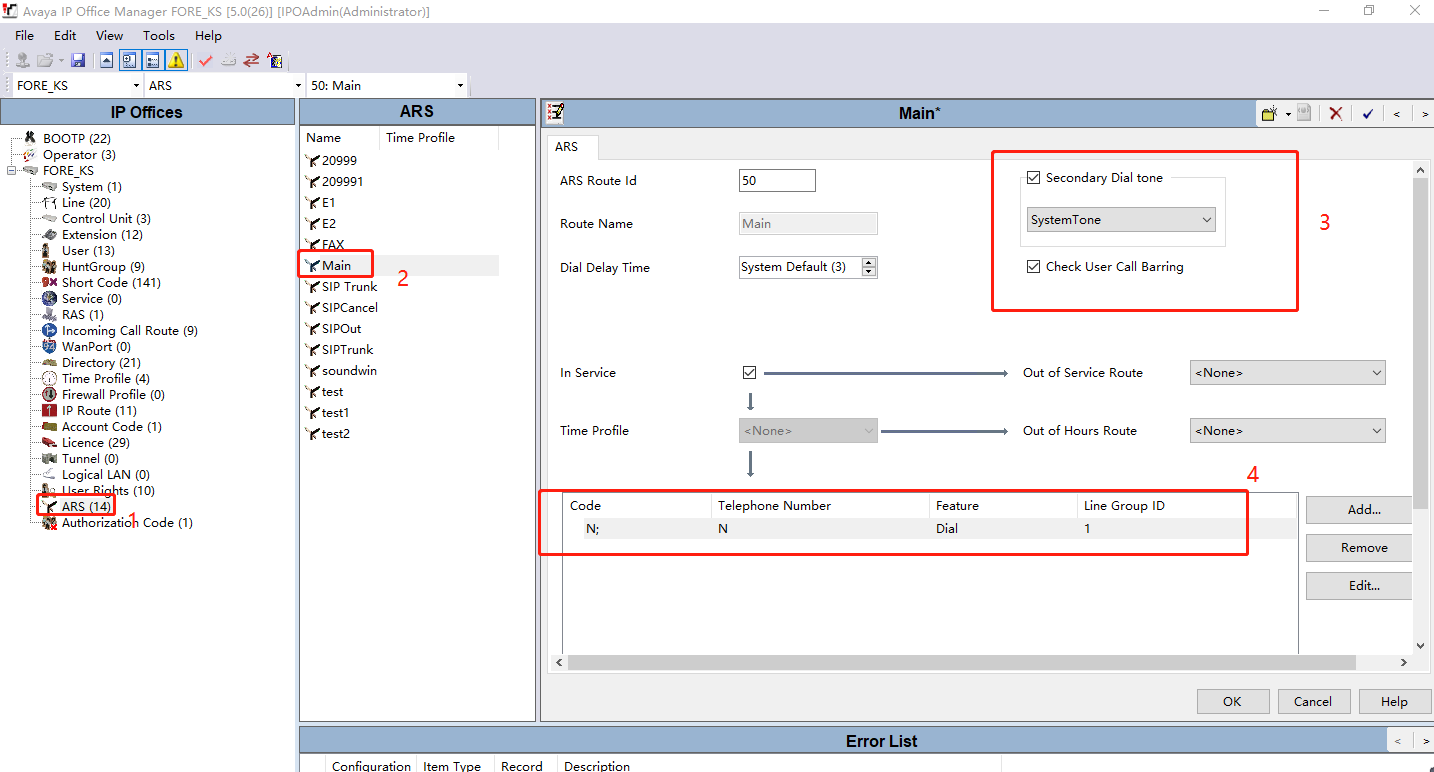Click the collapse all groups toolbar icon
Screen dimensions: 1434x772
click(107, 60)
